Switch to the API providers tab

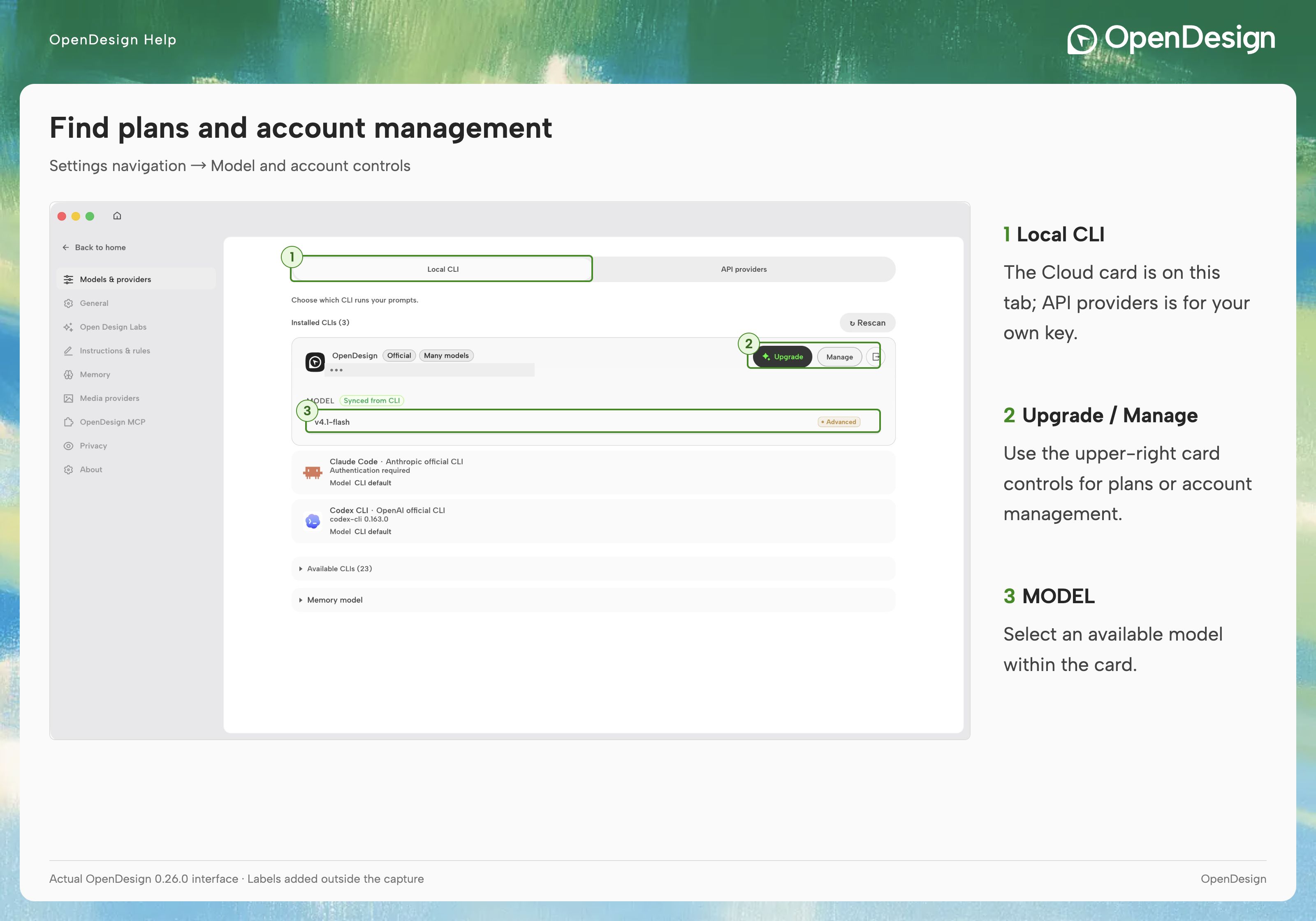point(744,269)
